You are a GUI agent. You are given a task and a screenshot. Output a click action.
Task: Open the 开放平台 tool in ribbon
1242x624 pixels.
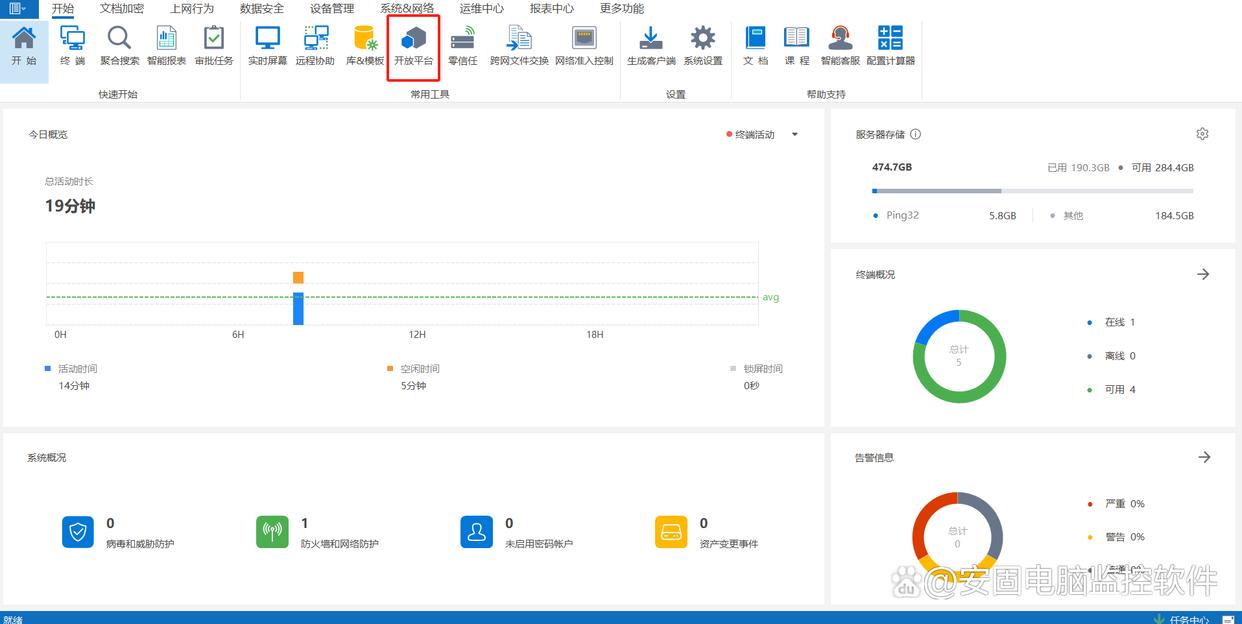(413, 46)
